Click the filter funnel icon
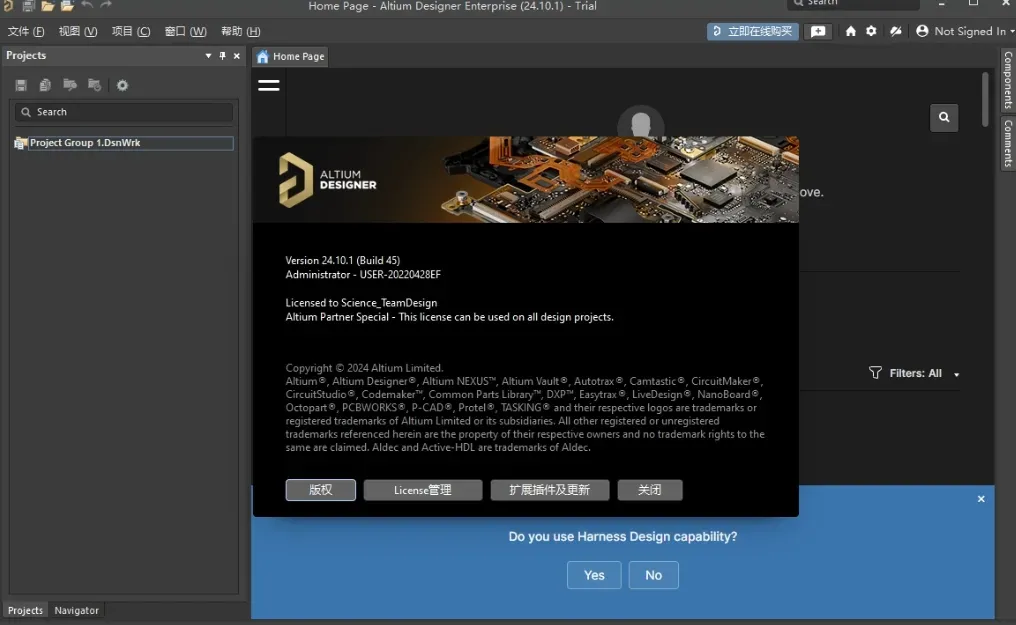This screenshot has height=625, width=1016. (875, 372)
